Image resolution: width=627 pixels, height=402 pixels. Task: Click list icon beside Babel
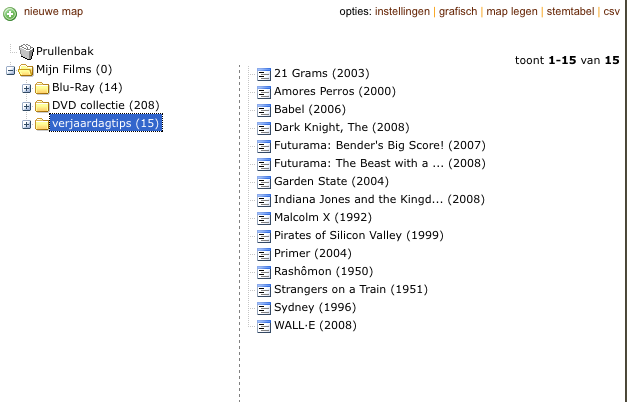coord(264,110)
